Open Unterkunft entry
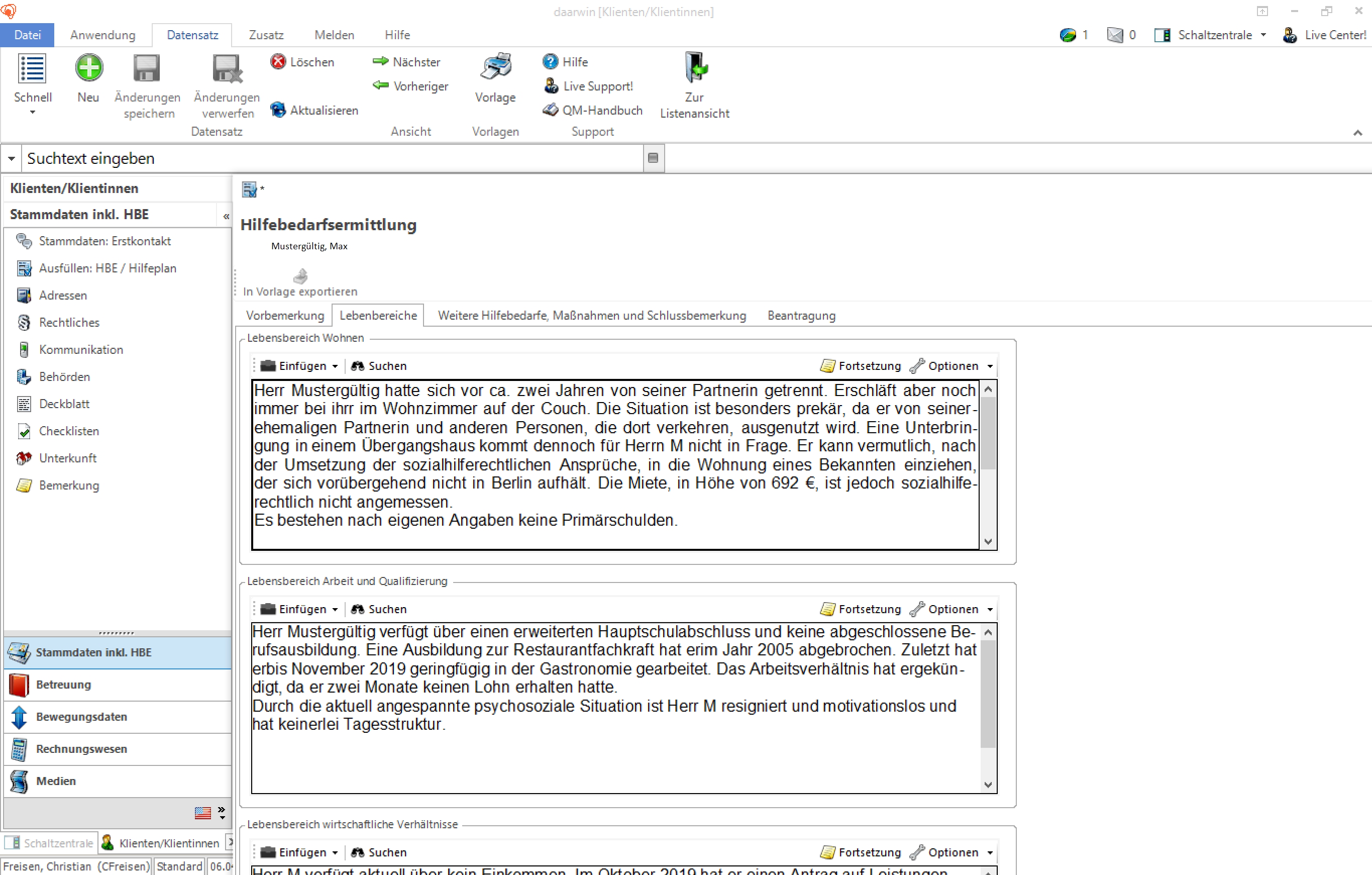The image size is (1372, 875). tap(68, 458)
